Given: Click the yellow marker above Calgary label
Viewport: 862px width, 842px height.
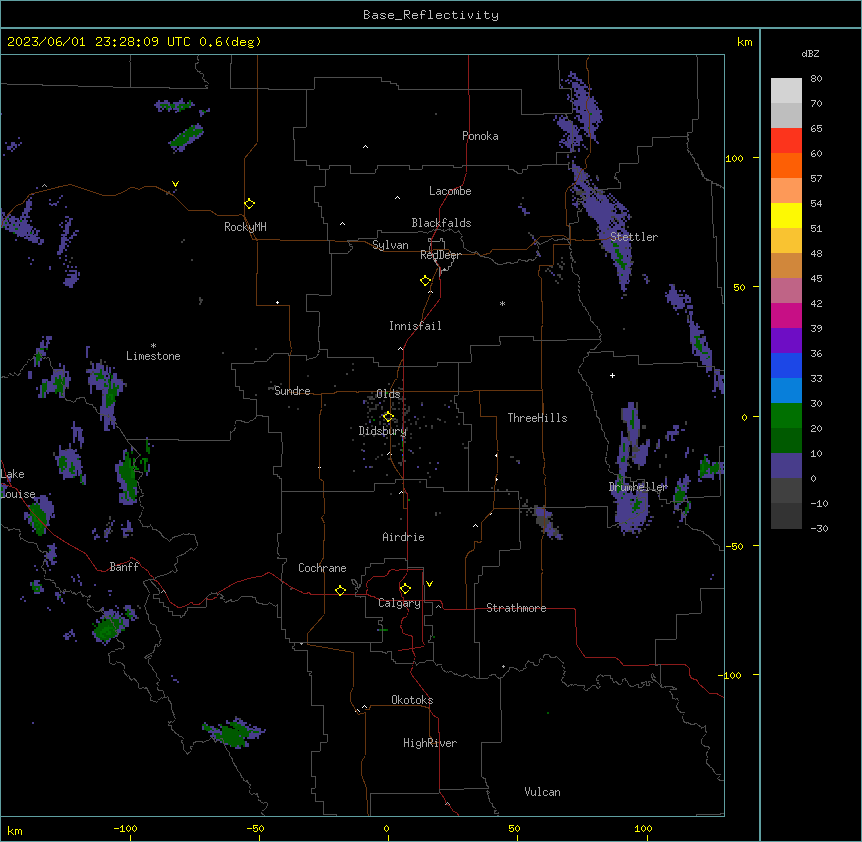Looking at the screenshot, I should [405, 589].
